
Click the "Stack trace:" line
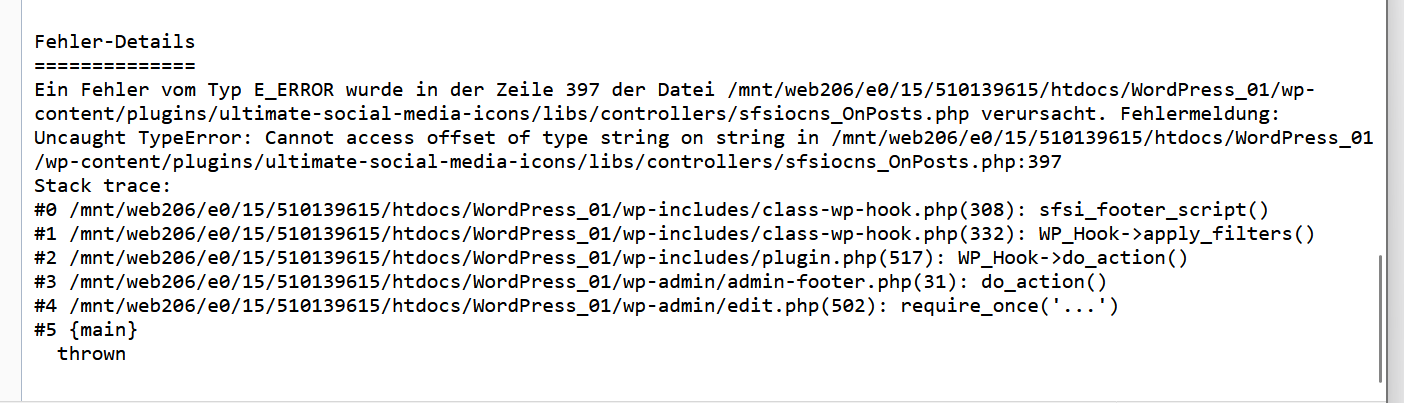point(103,185)
